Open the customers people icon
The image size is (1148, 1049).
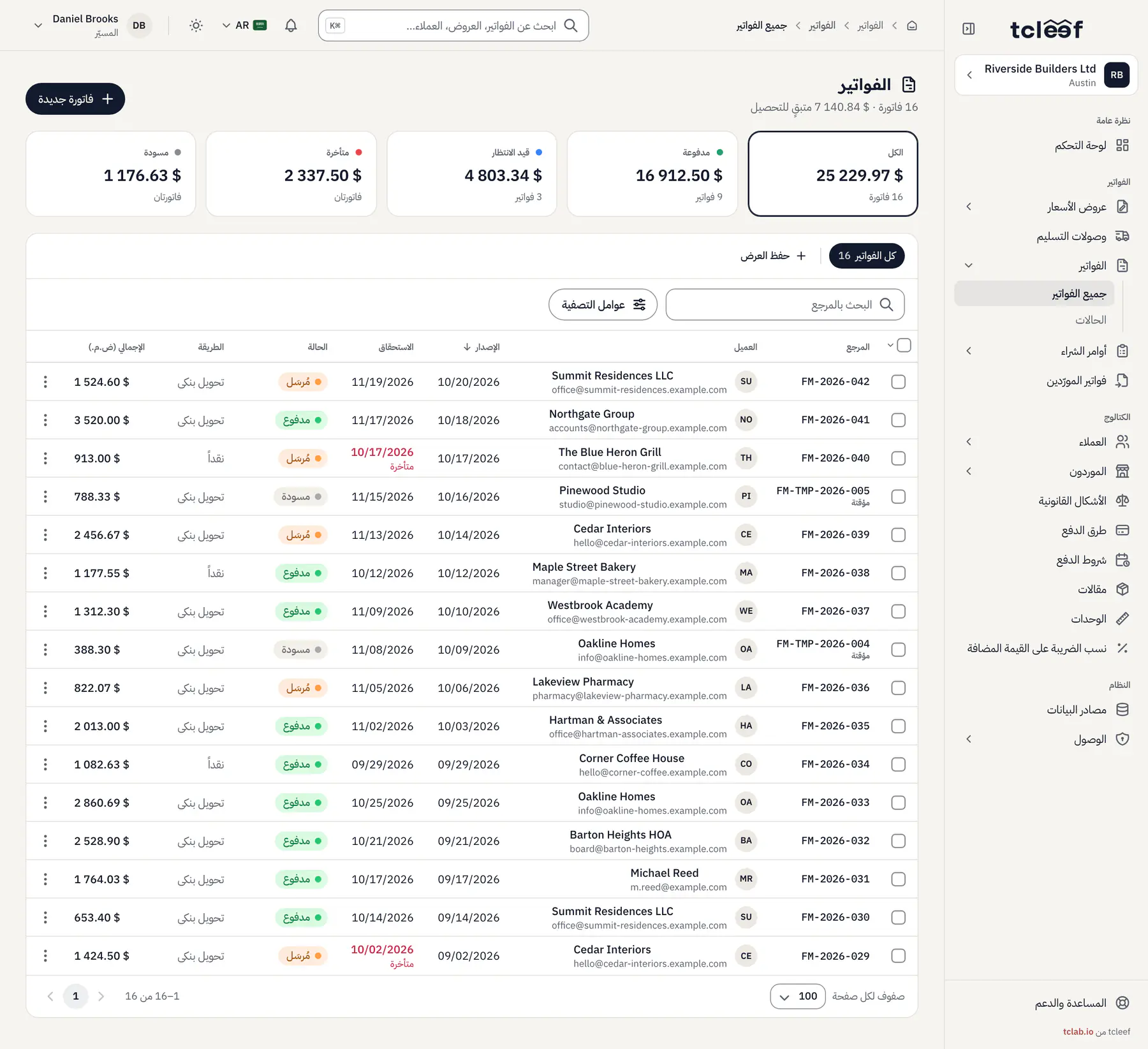click(x=1122, y=441)
